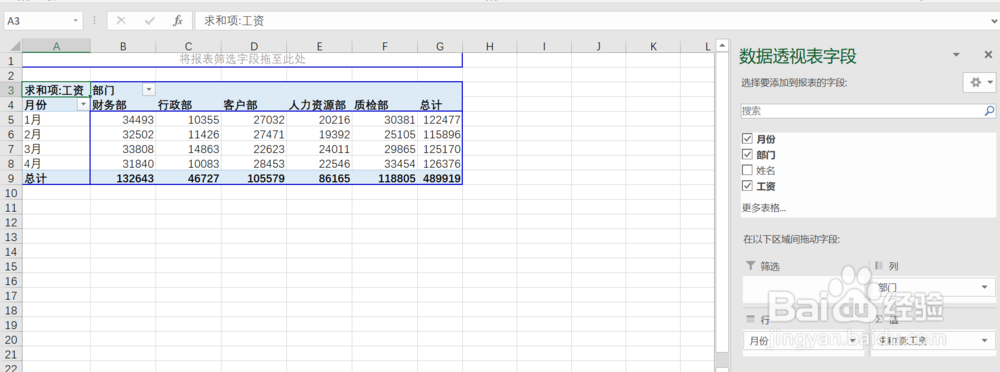This screenshot has width=1000, height=372.
Task: Uncheck the 部门 field checkbox
Action: click(747, 154)
